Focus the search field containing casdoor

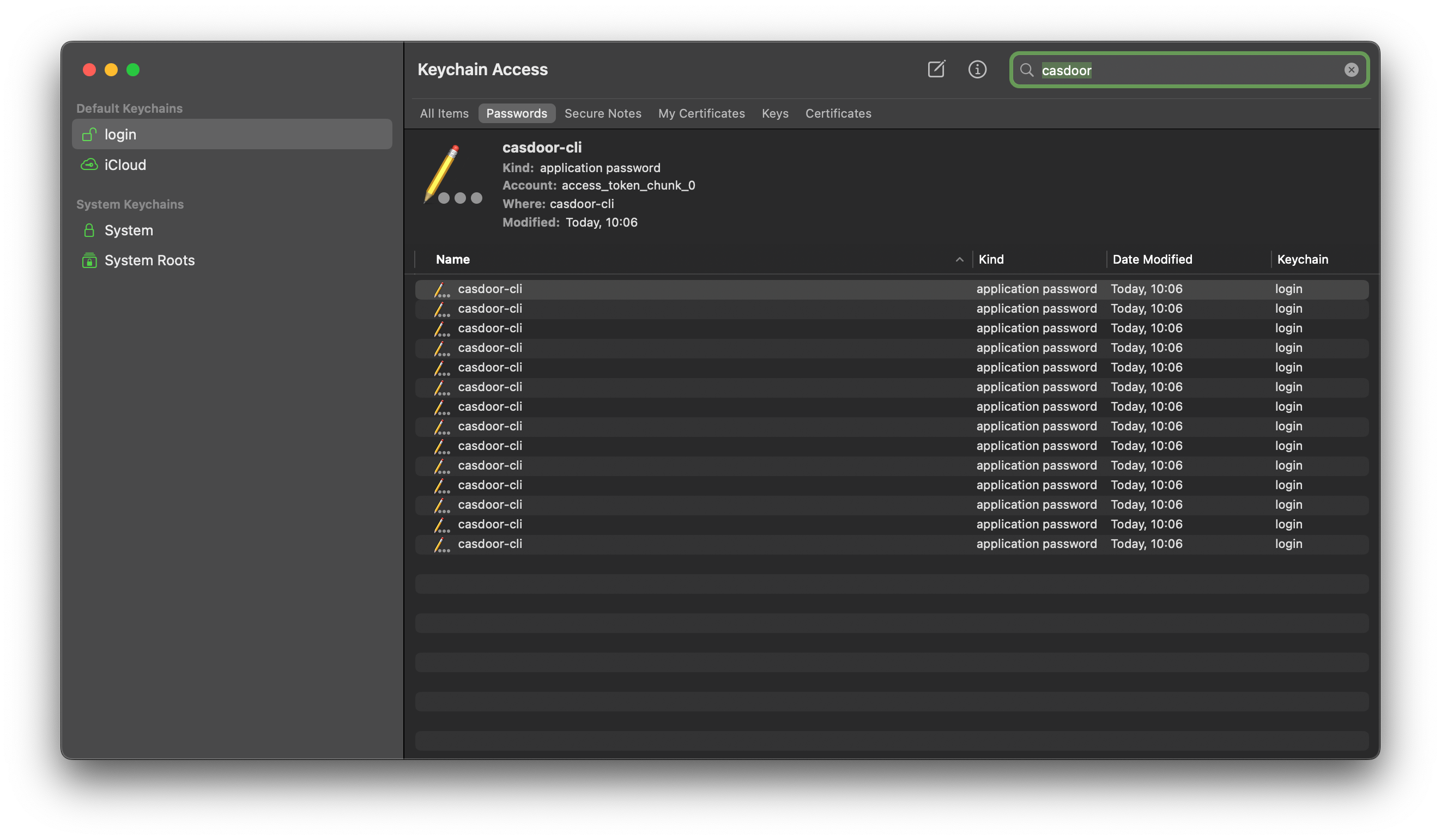(1189, 70)
